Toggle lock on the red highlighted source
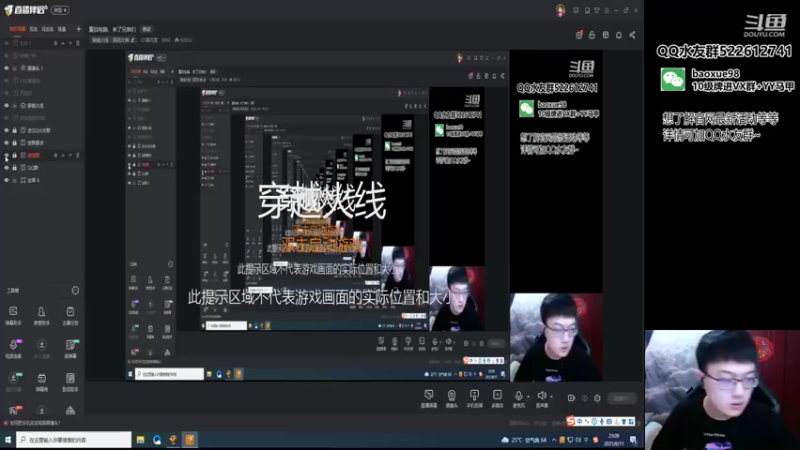This screenshot has width=800, height=450. pyautogui.click(x=15, y=155)
